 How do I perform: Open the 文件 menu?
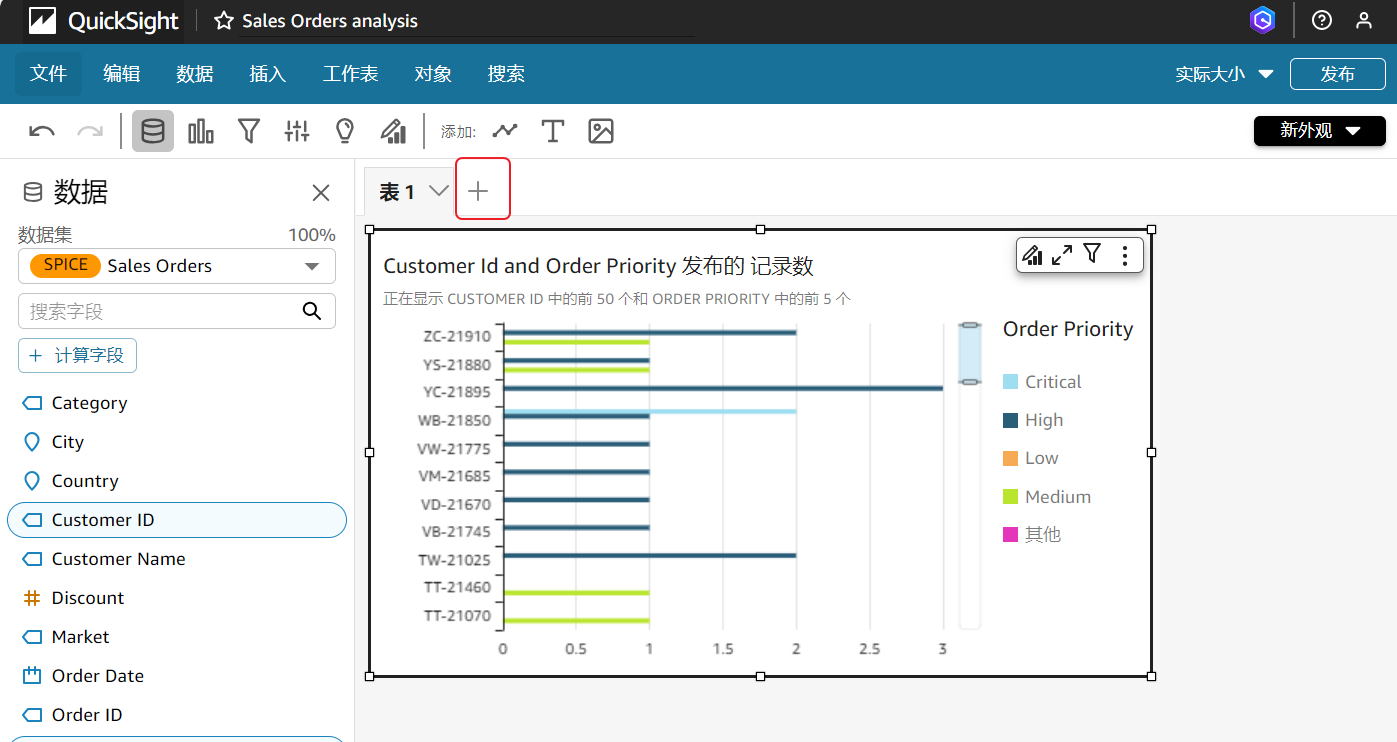(48, 74)
